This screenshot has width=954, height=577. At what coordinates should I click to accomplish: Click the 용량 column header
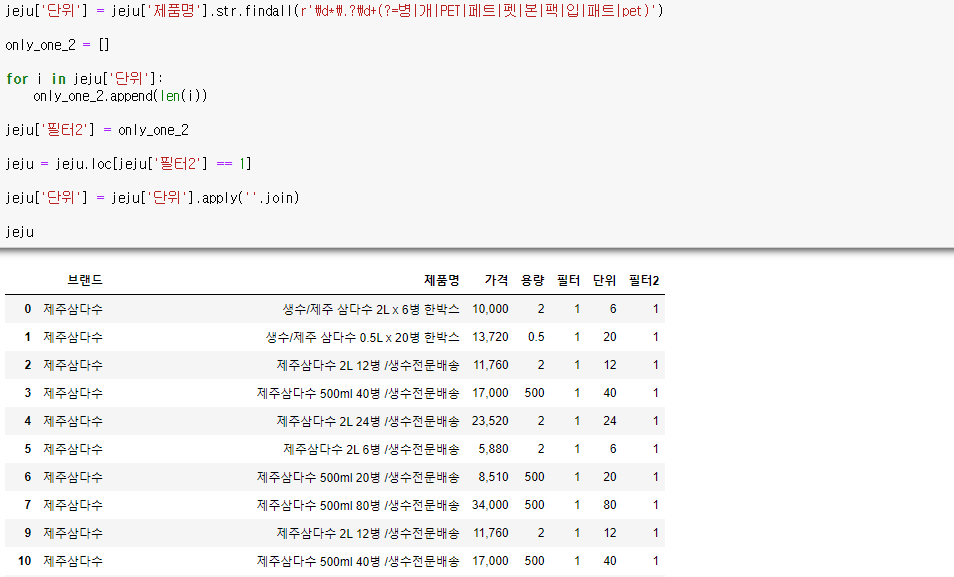pos(532,280)
